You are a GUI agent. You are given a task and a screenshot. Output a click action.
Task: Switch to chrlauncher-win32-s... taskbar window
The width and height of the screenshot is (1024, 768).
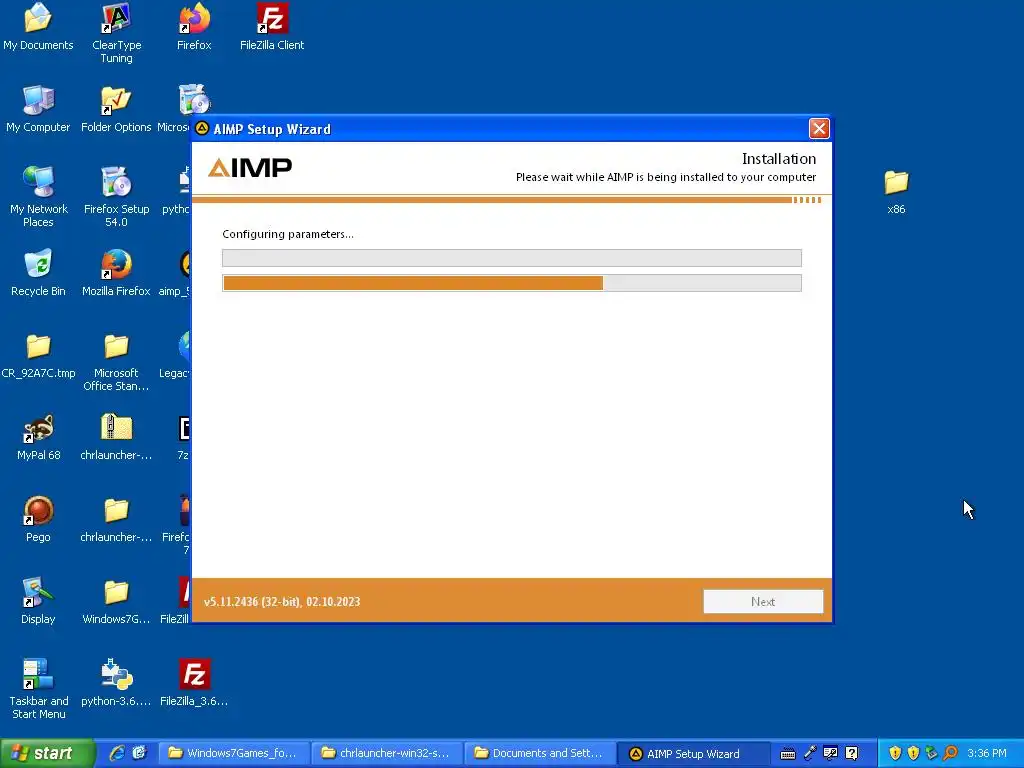coord(387,753)
